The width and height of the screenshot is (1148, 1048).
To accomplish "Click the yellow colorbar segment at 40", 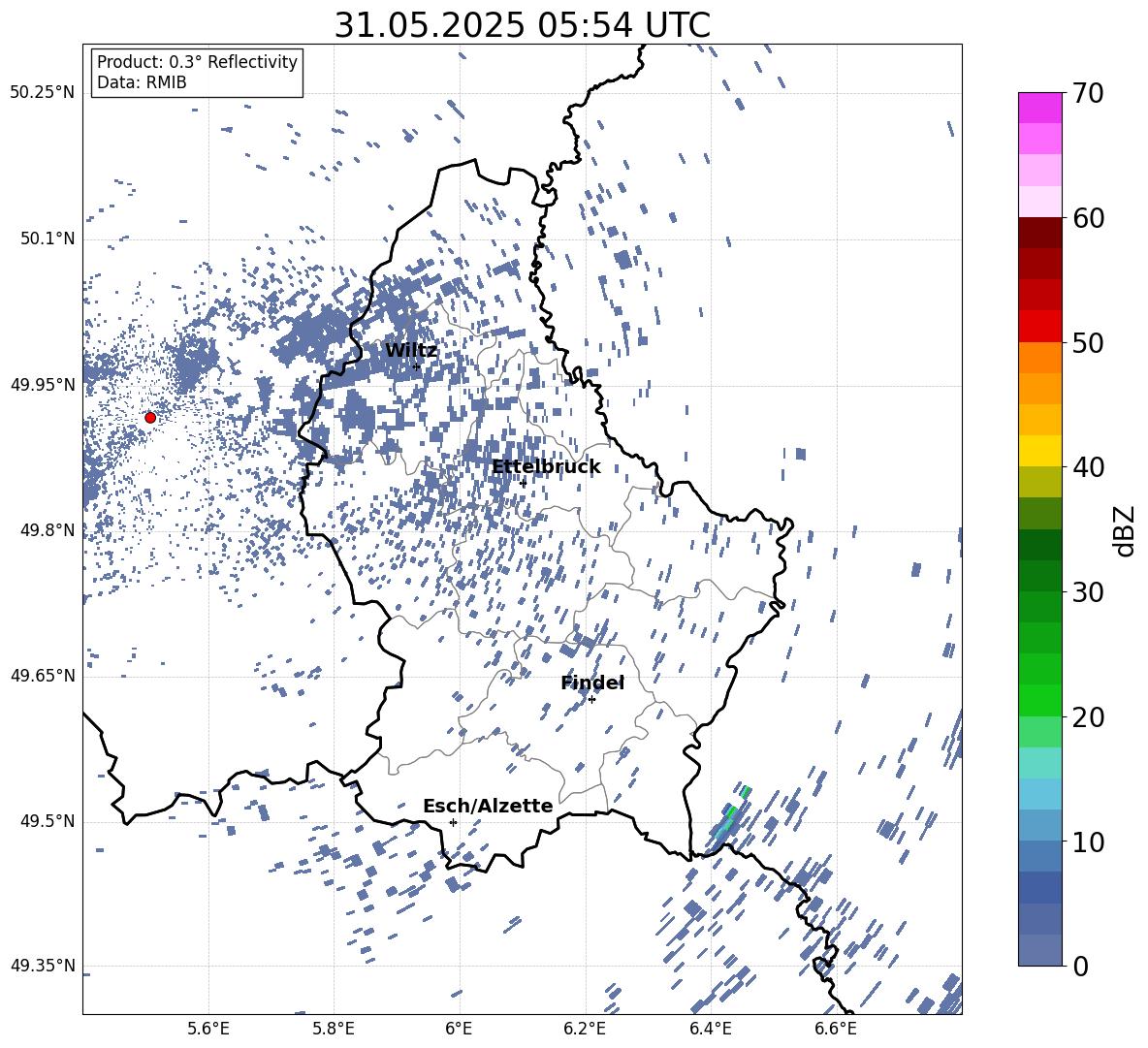I will pyautogui.click(x=1039, y=451).
